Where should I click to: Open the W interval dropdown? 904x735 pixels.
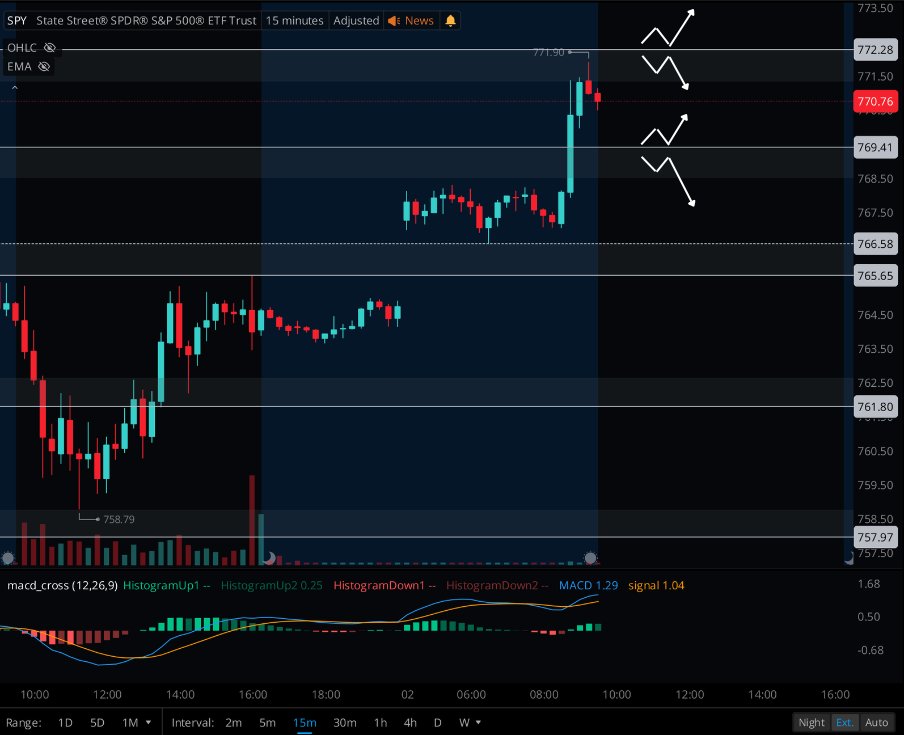click(469, 722)
